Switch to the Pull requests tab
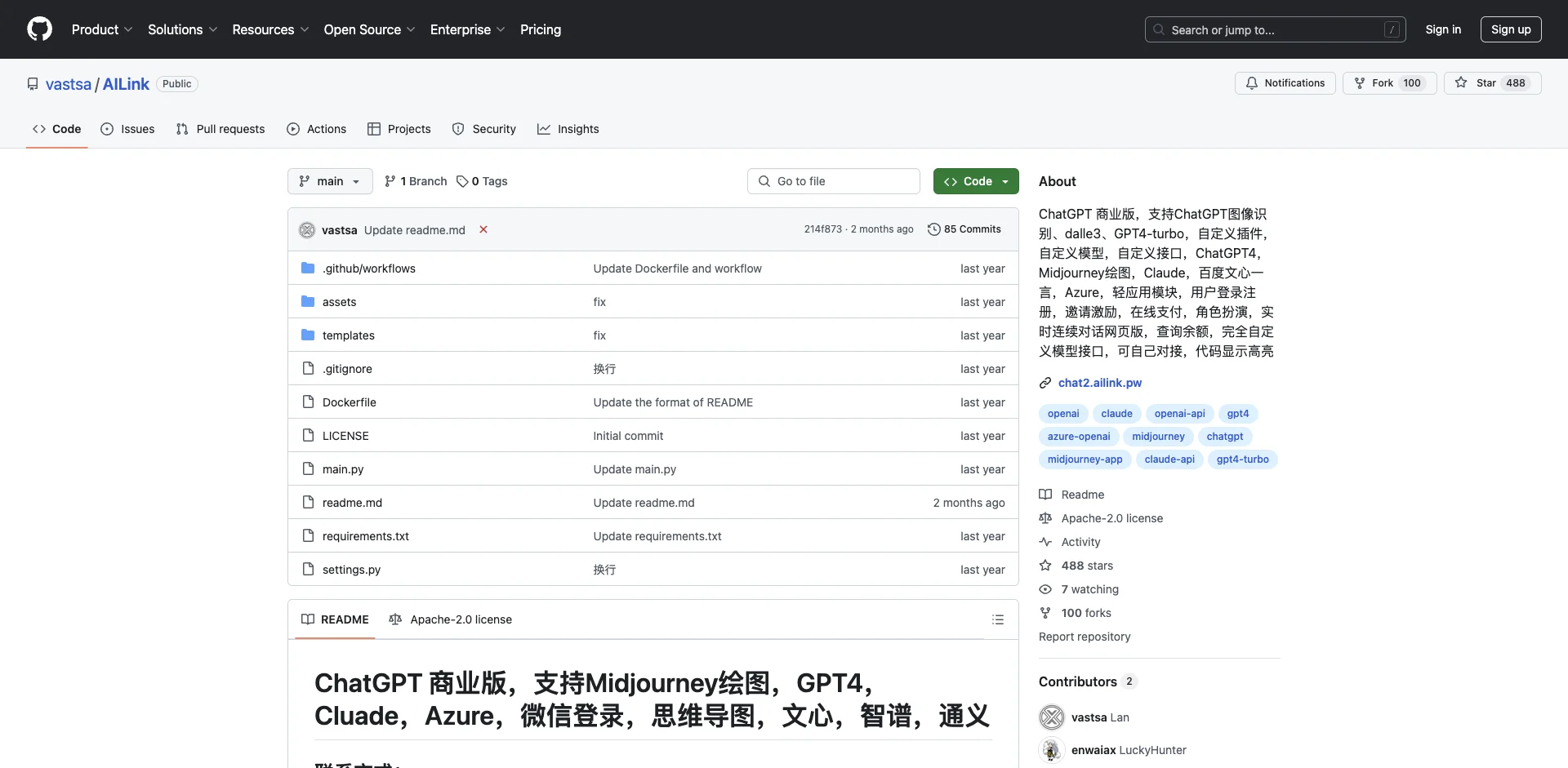The width and height of the screenshot is (1568, 768). [x=220, y=129]
